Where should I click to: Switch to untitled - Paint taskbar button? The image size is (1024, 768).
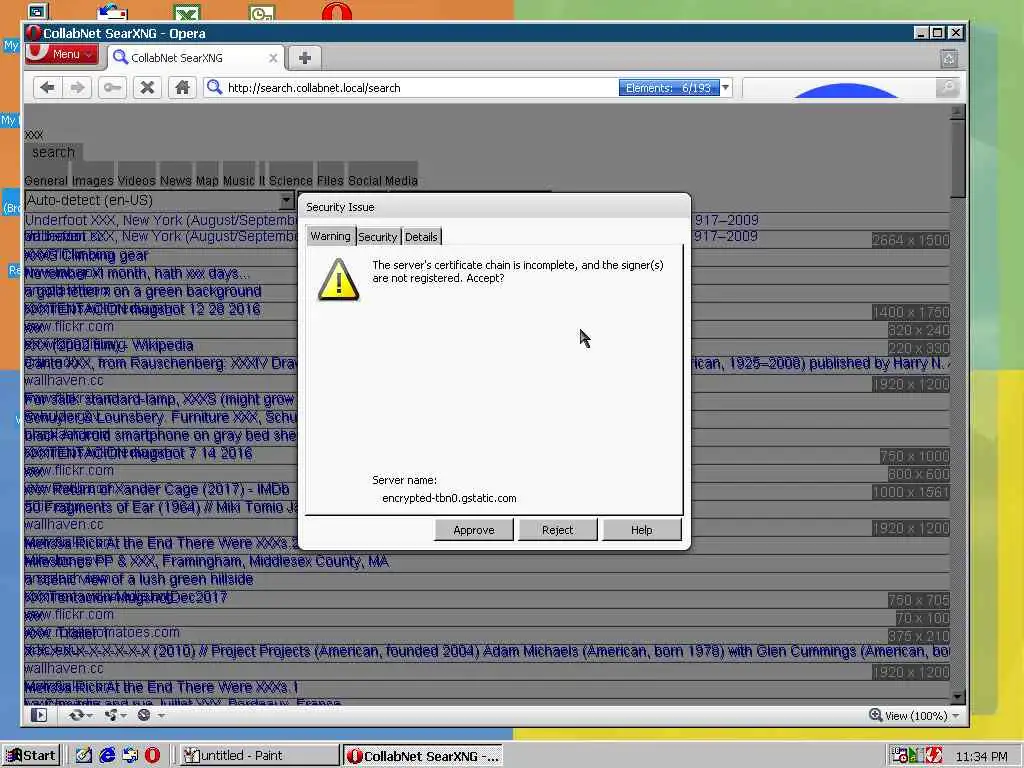[259, 756]
